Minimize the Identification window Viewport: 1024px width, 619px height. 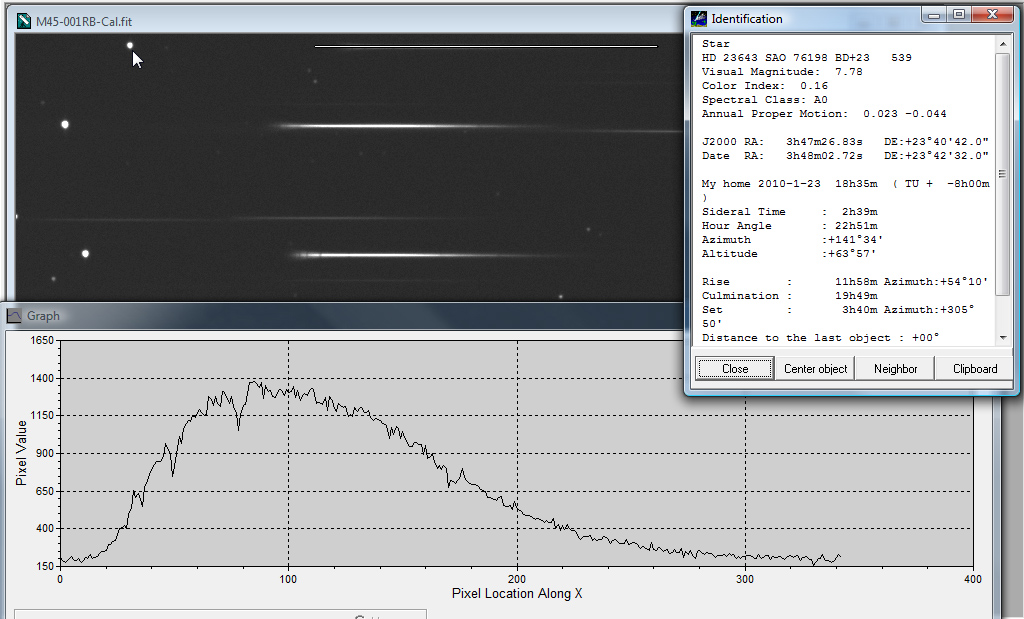[934, 14]
